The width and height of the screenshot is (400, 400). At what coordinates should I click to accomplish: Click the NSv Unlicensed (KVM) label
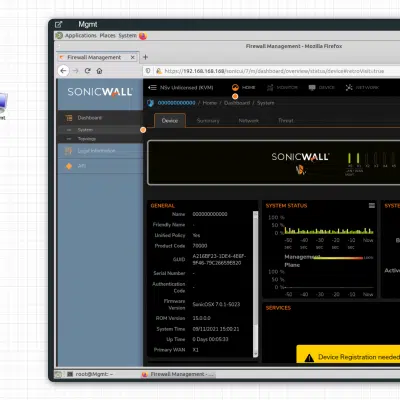tap(186, 87)
